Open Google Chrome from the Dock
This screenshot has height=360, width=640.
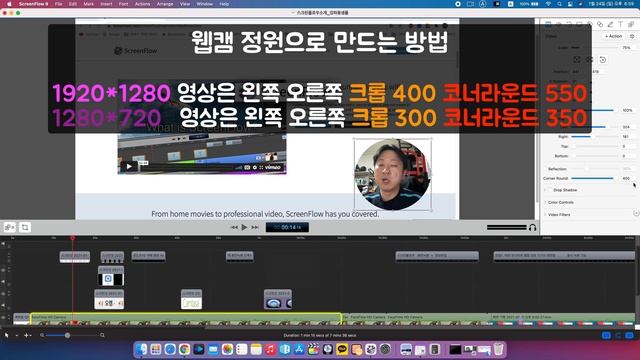[184, 349]
